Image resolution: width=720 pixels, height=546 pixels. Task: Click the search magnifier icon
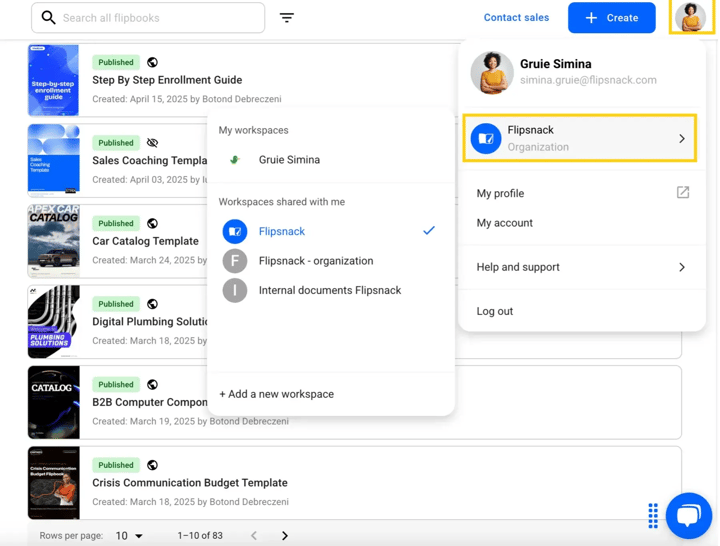click(48, 17)
